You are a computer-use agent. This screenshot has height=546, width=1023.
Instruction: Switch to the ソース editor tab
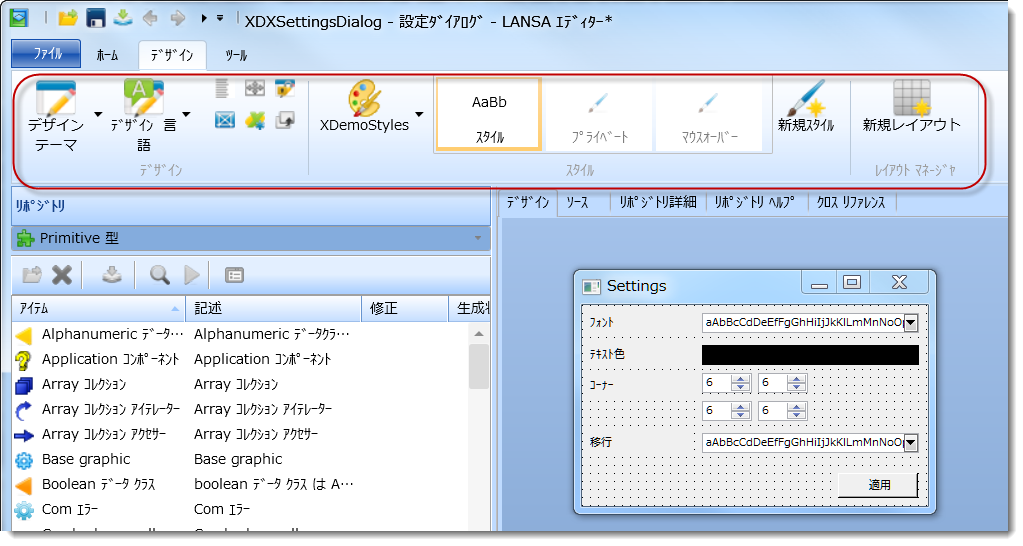coord(577,203)
